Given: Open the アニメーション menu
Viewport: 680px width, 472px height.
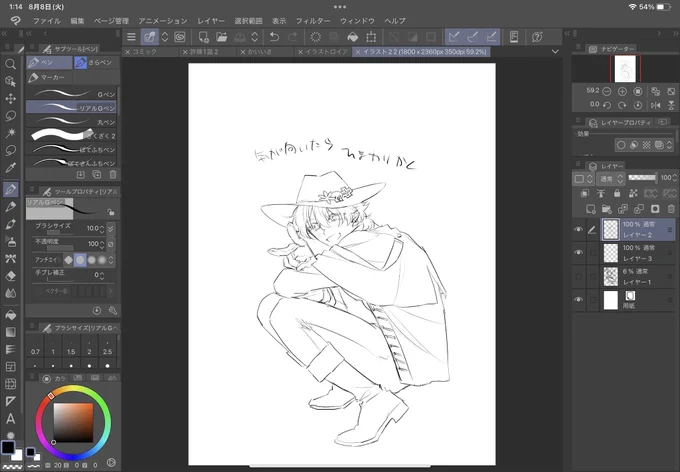Looking at the screenshot, I should (163, 21).
